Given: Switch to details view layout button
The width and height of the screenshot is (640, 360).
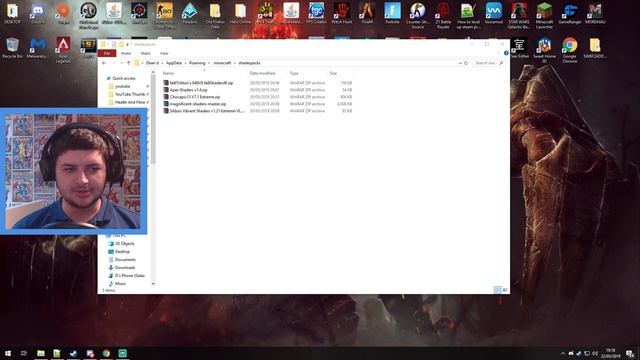Looking at the screenshot, I should (x=497, y=290).
